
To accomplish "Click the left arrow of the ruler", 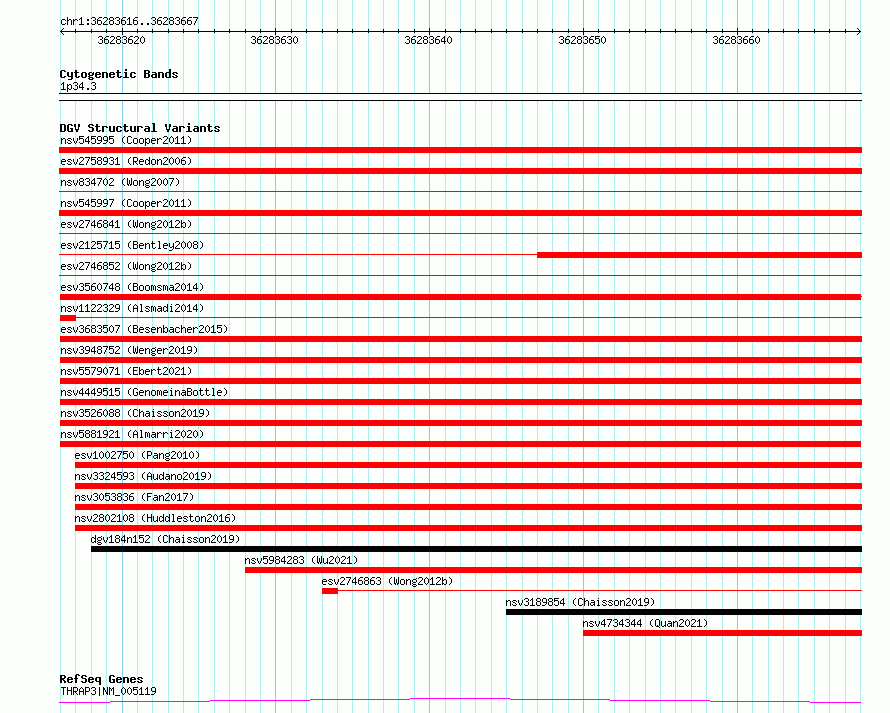I will 62,32.
